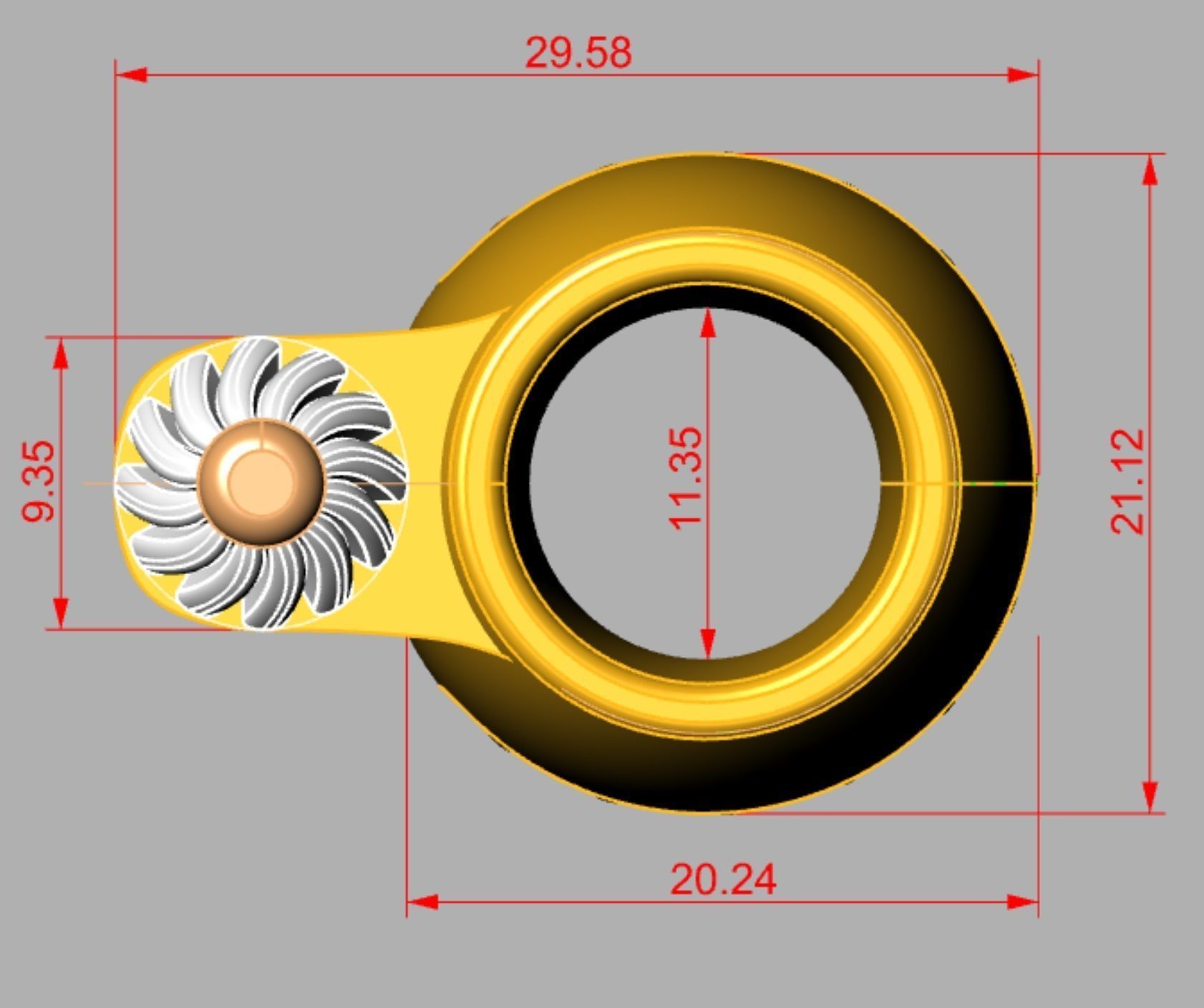The image size is (1204, 1008).
Task: Select the "29.58" overall width dimension text
Action: coord(578,52)
